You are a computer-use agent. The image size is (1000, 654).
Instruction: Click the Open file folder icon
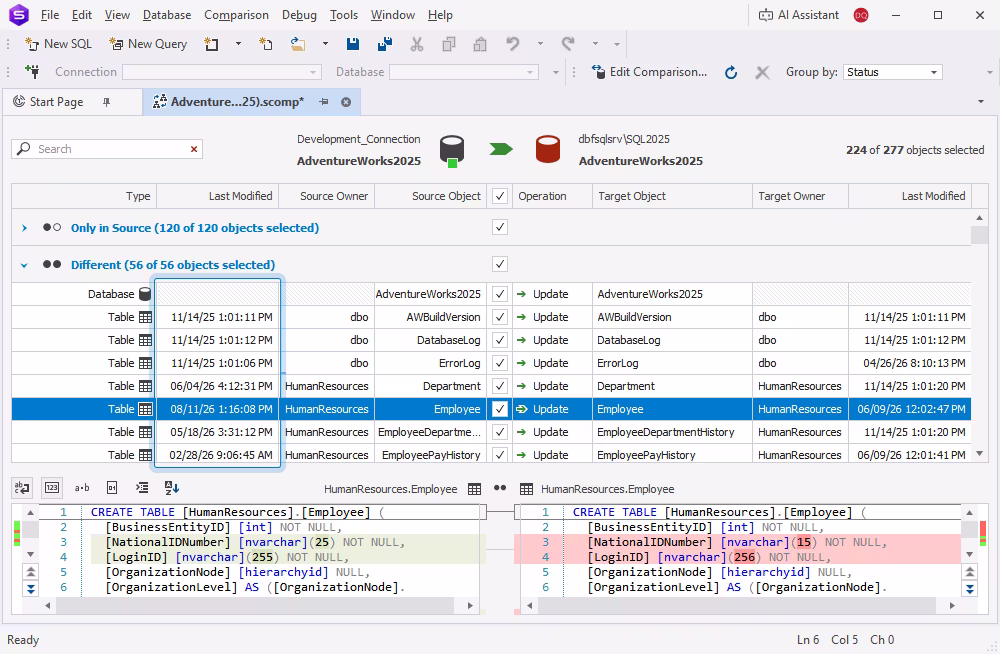pos(298,44)
